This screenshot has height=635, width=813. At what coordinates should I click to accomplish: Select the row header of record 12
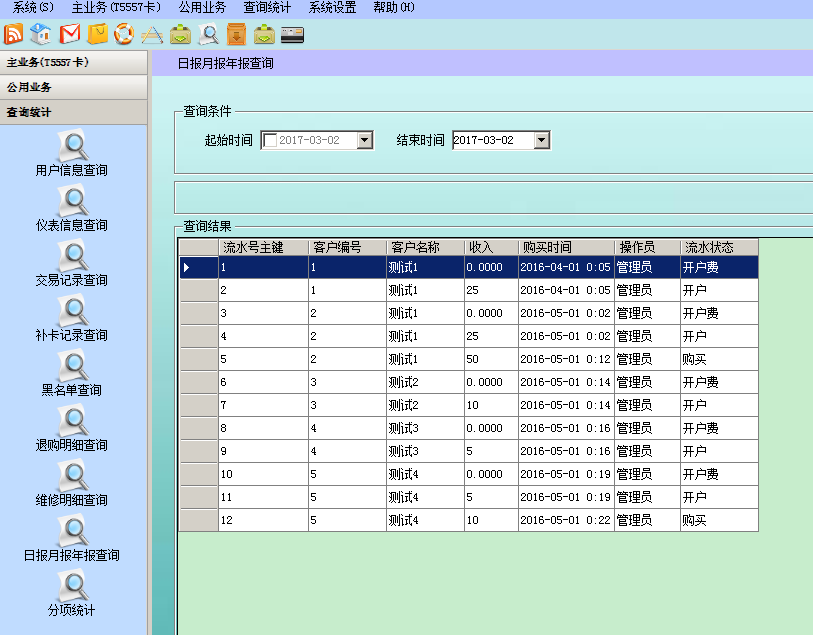[x=199, y=520]
